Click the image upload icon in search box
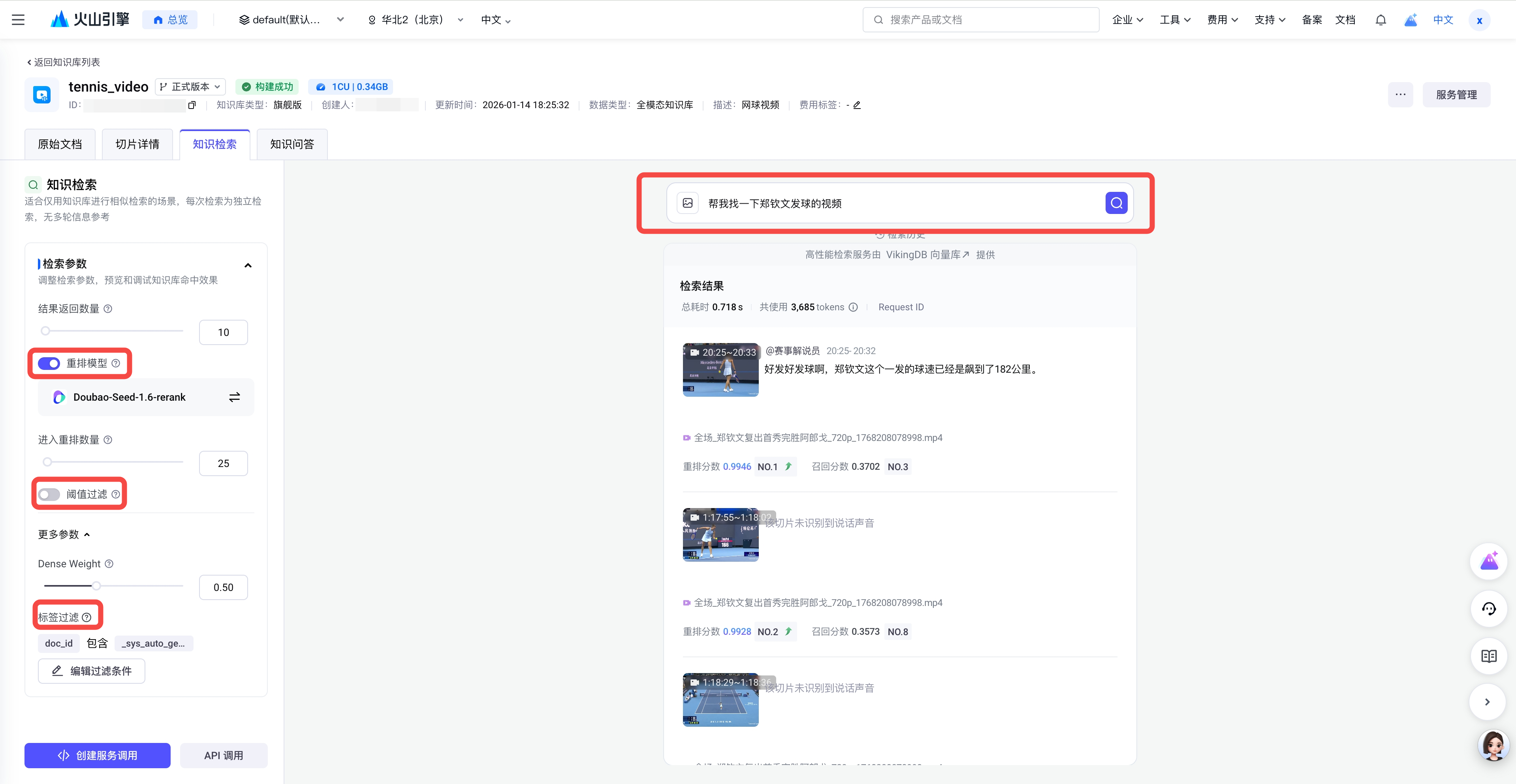The image size is (1516, 784). [687, 203]
